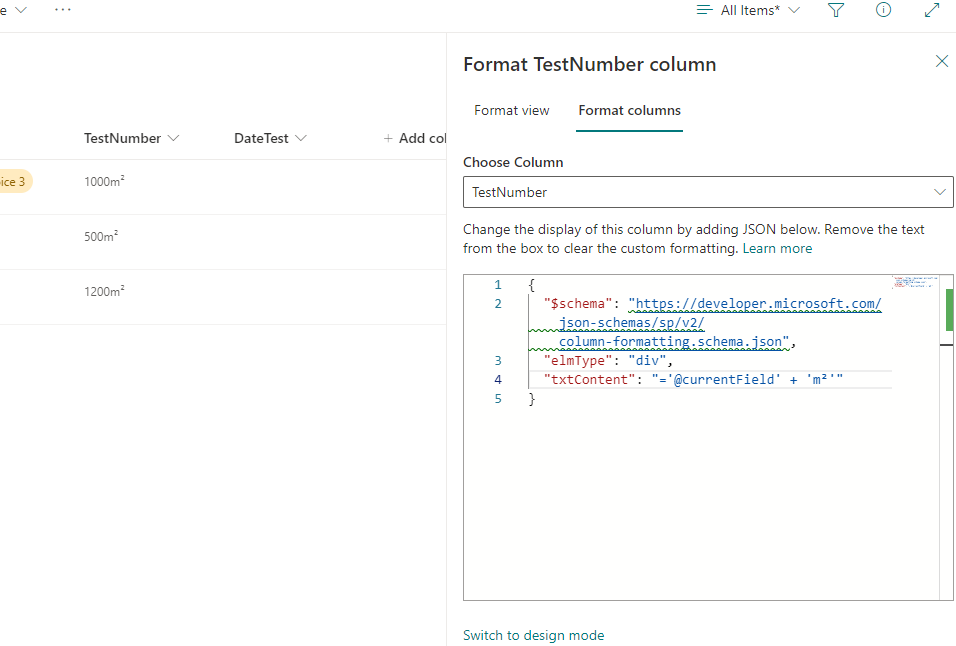This screenshot has width=956, height=646.
Task: Click the Choose Column label
Action: click(513, 162)
